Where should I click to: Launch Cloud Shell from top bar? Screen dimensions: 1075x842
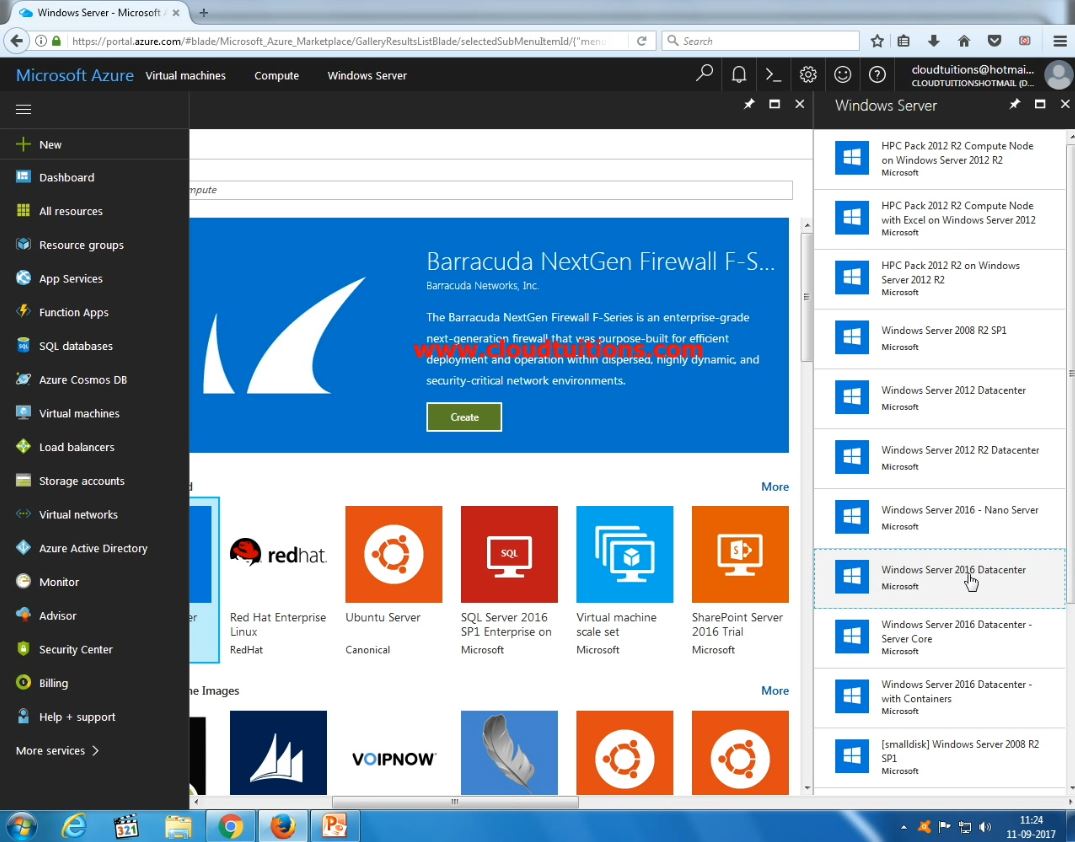773,74
